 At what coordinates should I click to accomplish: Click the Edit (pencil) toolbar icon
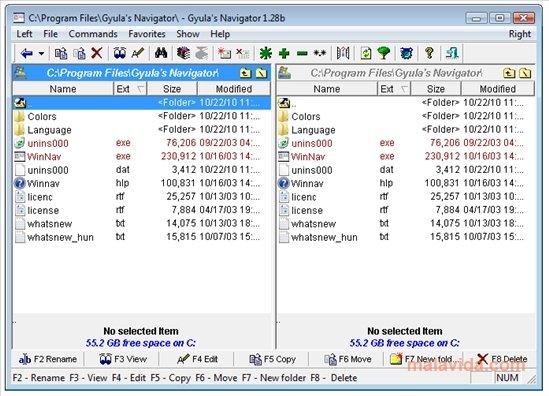click(x=138, y=54)
